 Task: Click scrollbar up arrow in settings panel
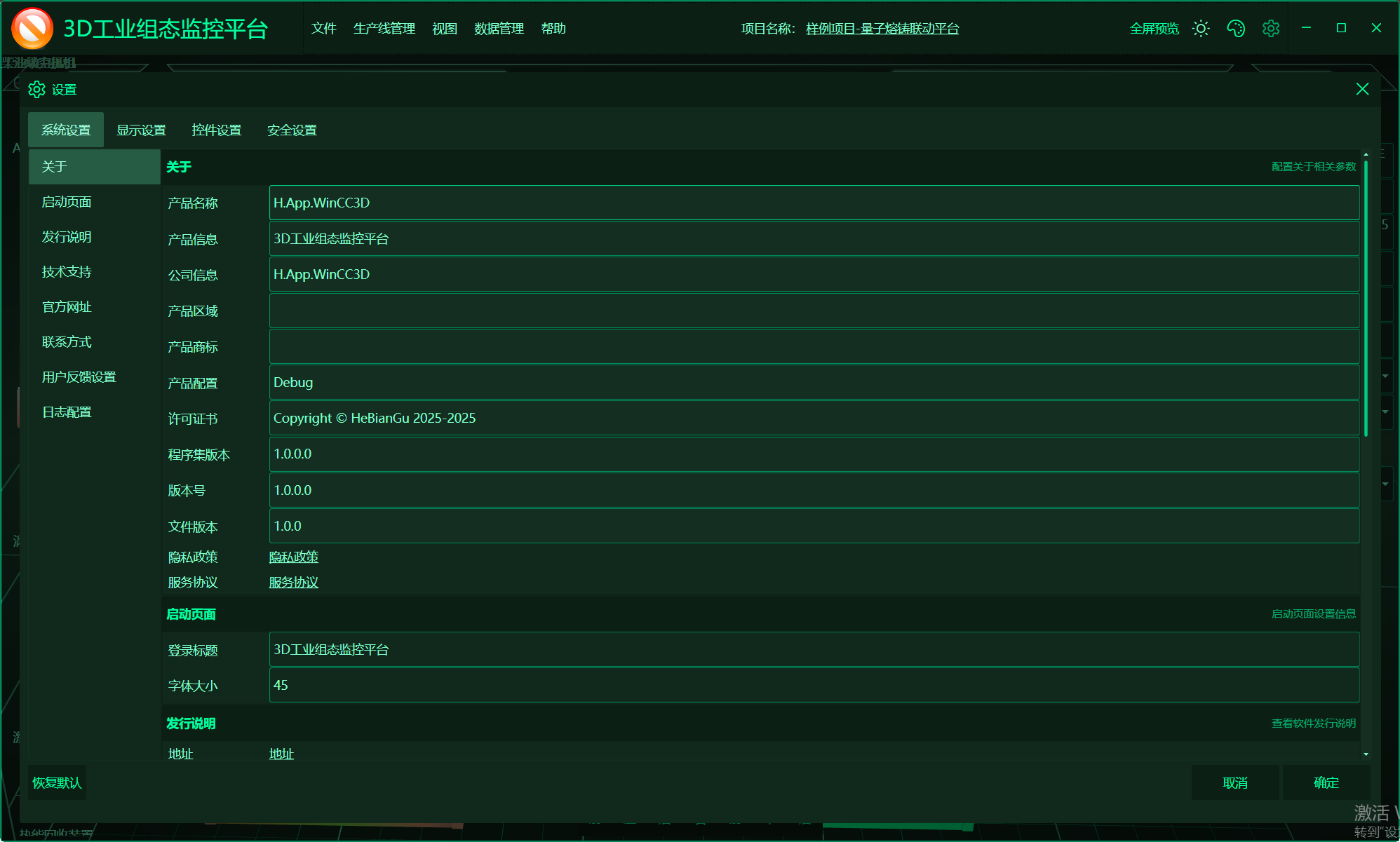(x=1366, y=154)
